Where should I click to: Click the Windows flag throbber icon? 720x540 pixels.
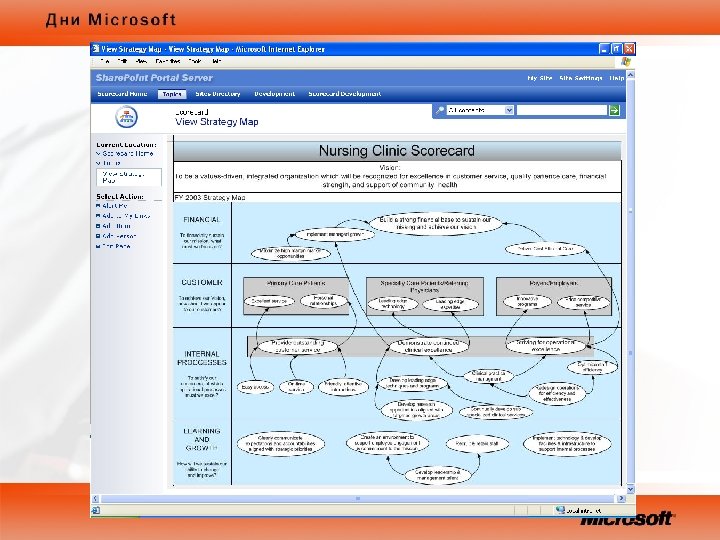pyautogui.click(x=626, y=62)
